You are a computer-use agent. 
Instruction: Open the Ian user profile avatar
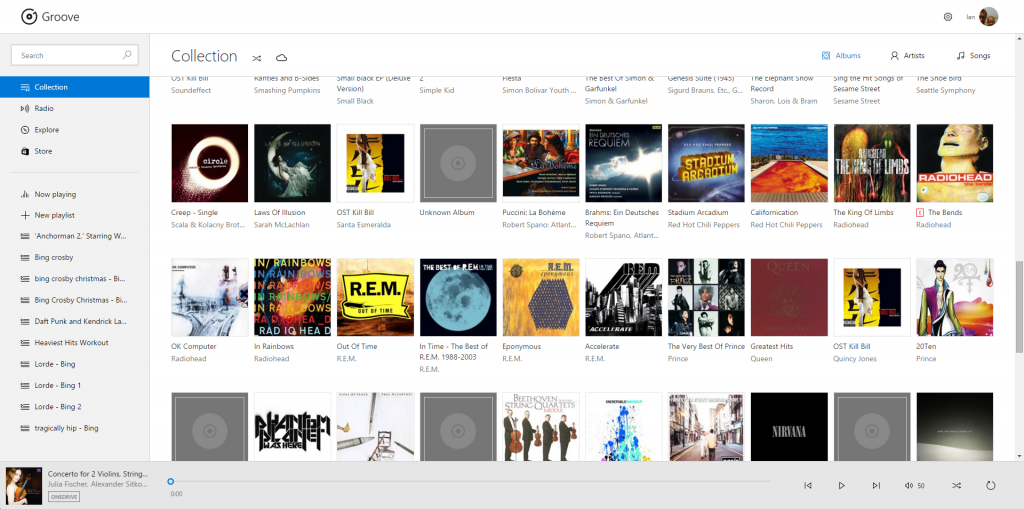[988, 16]
